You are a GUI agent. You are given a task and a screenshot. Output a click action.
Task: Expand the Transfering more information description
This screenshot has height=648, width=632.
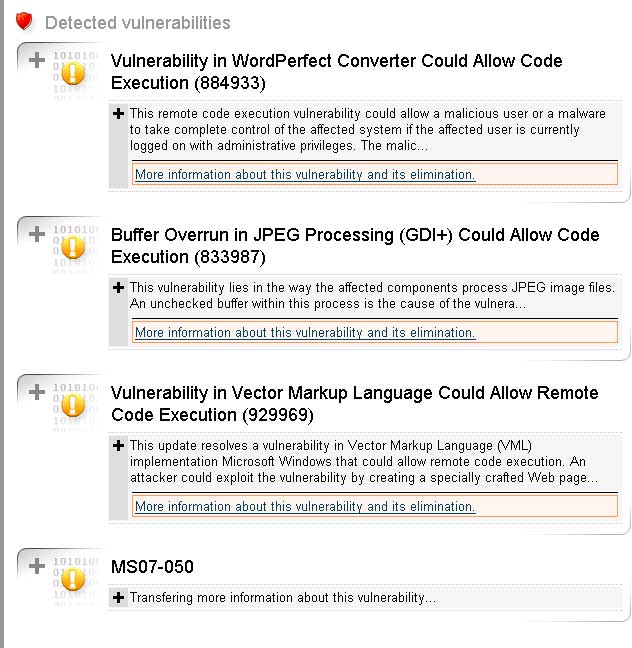tap(119, 598)
